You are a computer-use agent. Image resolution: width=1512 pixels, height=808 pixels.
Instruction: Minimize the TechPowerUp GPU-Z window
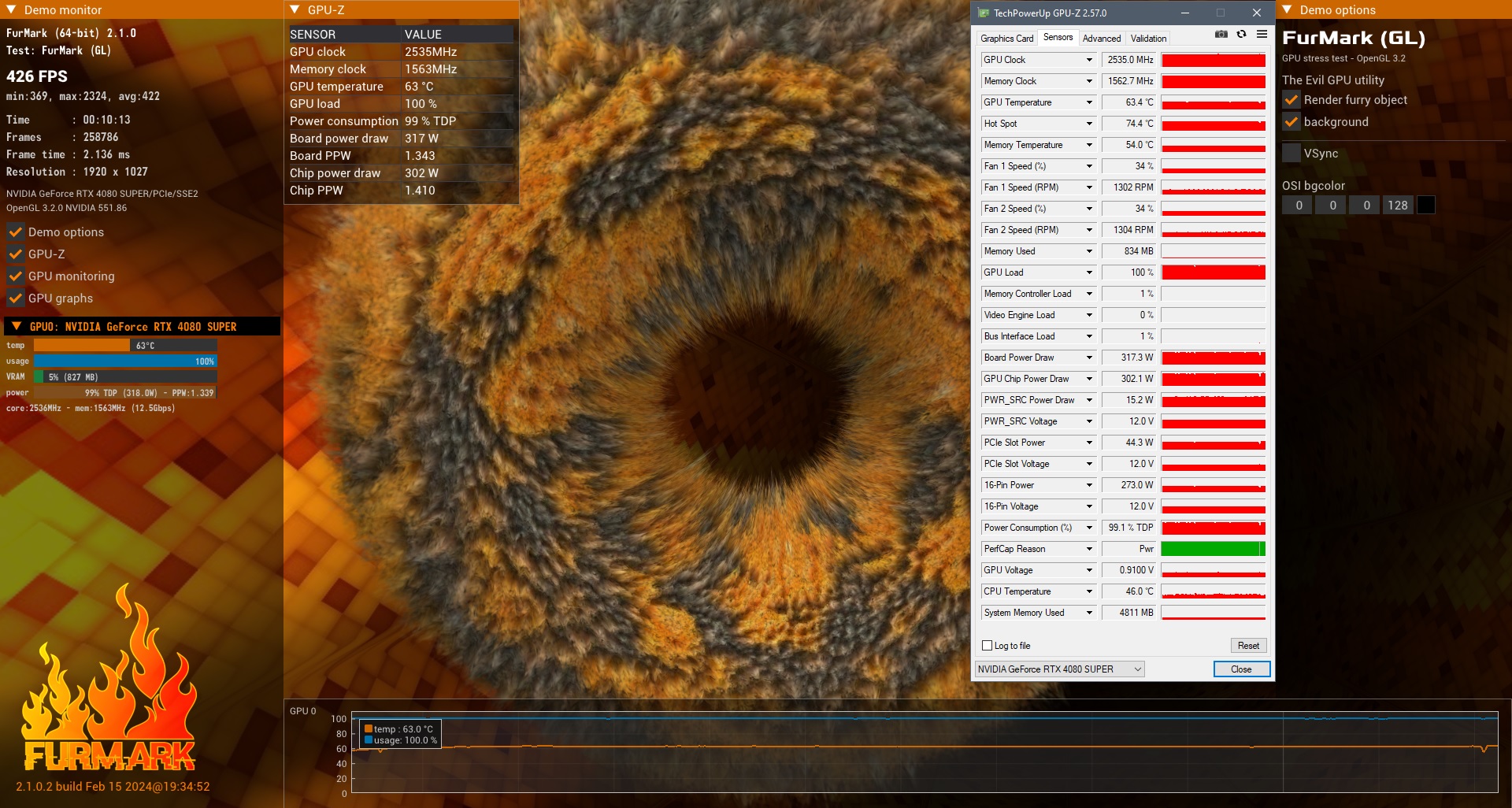(1185, 13)
